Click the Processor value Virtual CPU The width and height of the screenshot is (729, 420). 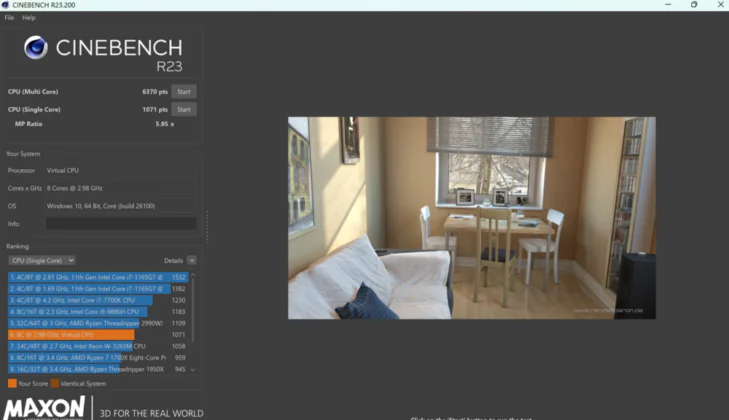point(63,171)
